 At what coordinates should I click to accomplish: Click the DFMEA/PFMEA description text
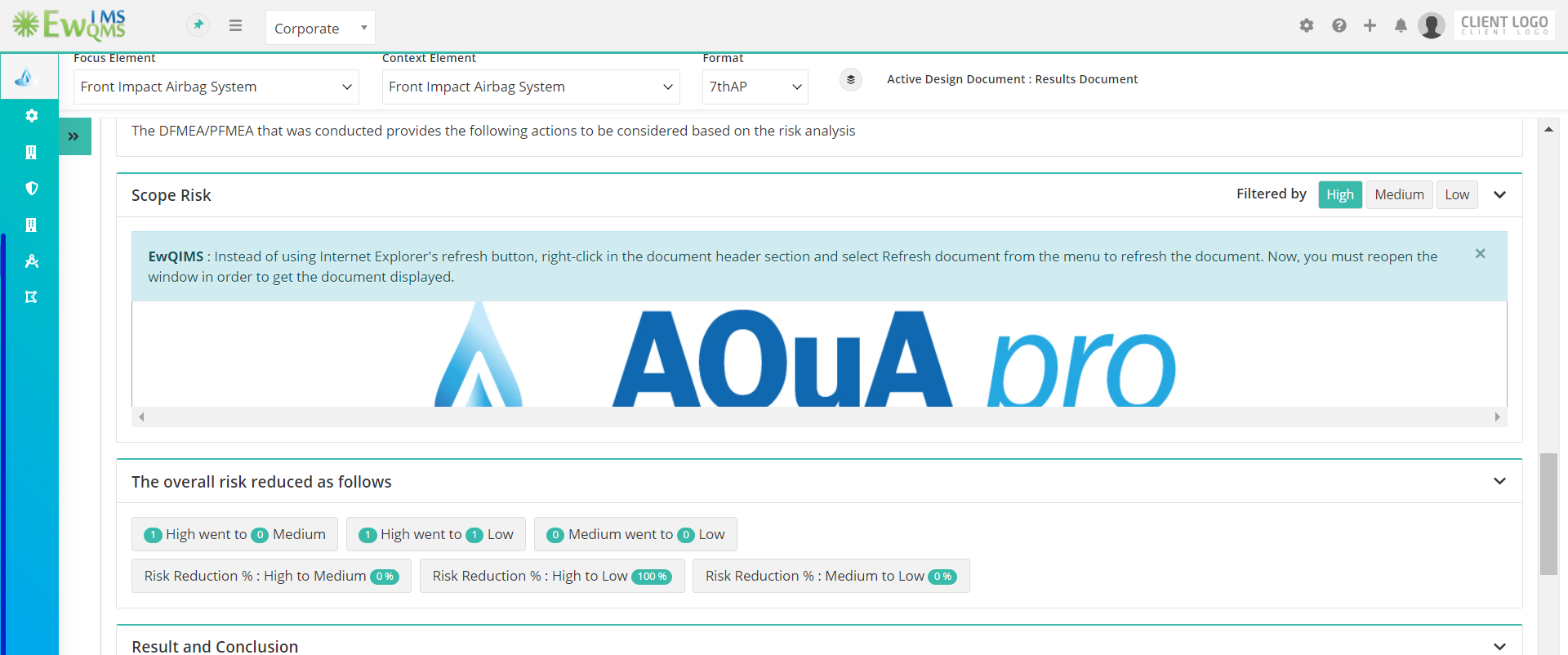tap(493, 131)
